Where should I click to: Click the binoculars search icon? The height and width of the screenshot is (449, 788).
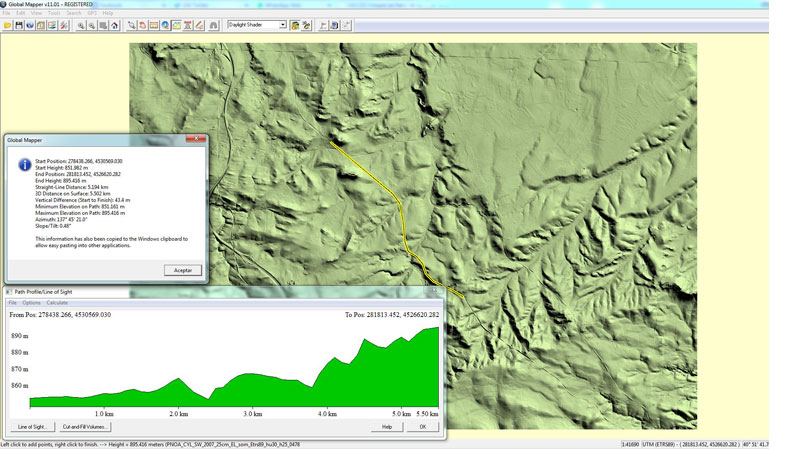pyautogui.click(x=213, y=25)
